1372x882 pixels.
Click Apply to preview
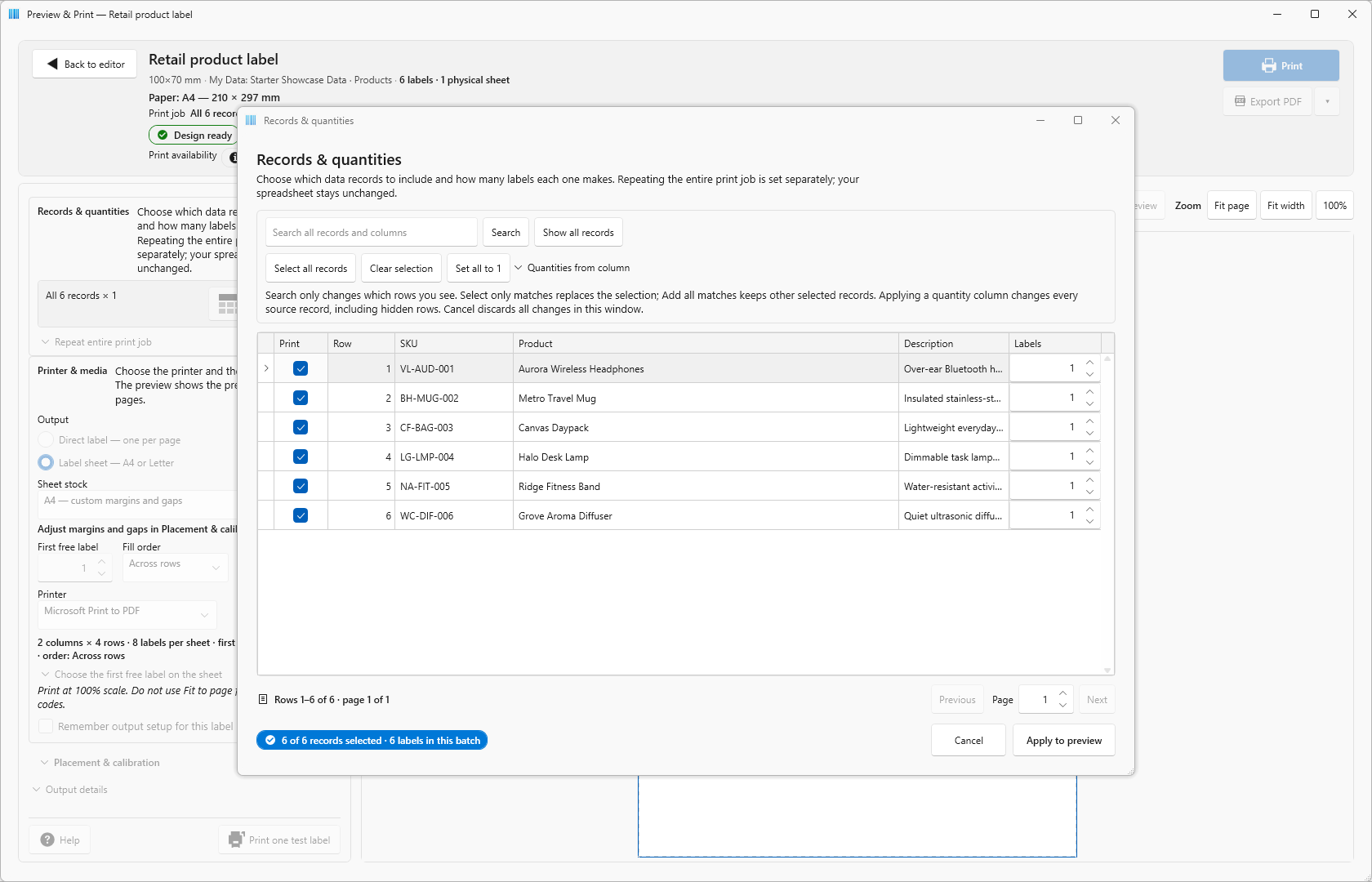[x=1063, y=740]
